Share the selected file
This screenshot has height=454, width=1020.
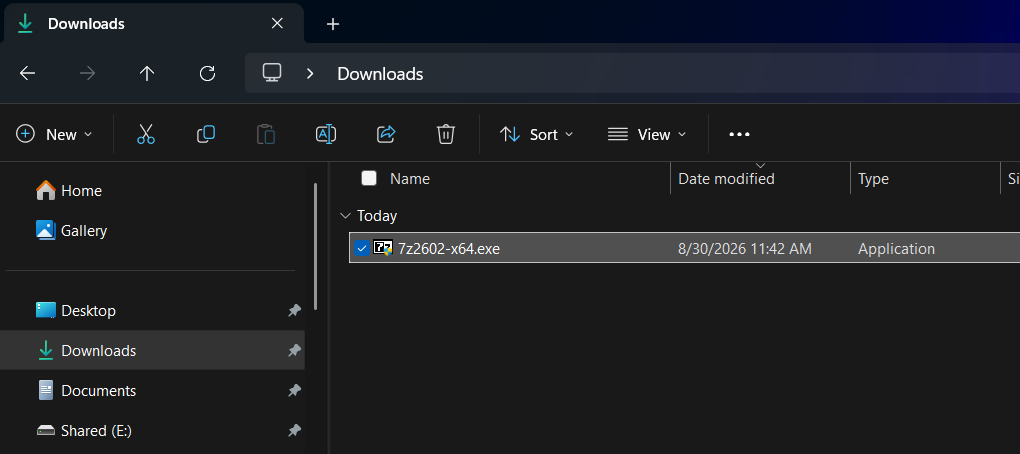pos(386,135)
